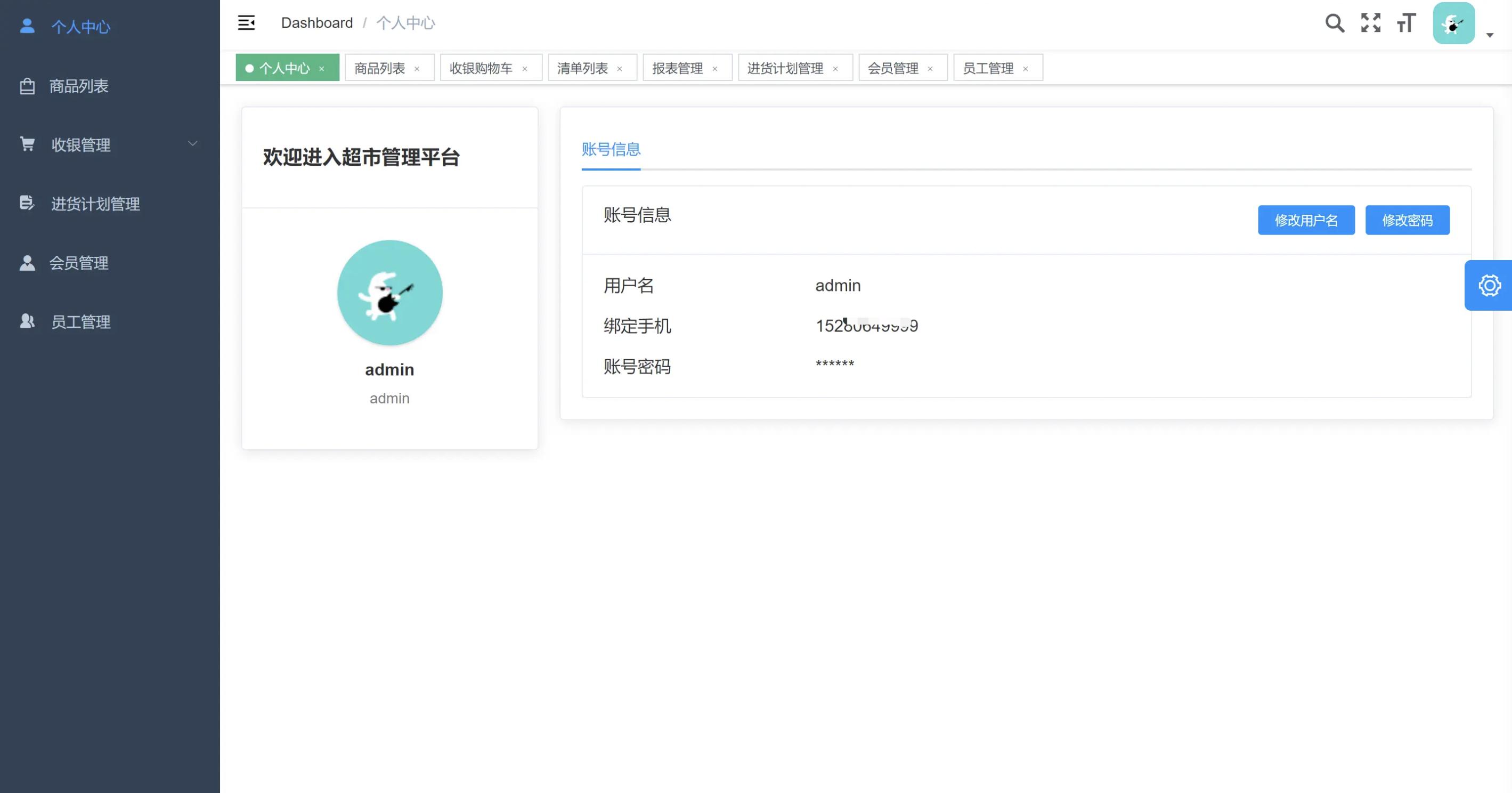Toggle the sidebar with the hamburger icon
1512x793 pixels.
tap(247, 23)
